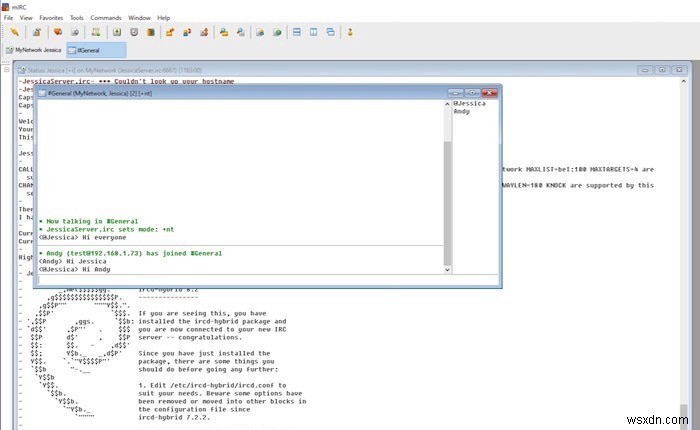Click Tile Vertical windows icon
The height and width of the screenshot is (430, 700).
pyautogui.click(x=313, y=31)
